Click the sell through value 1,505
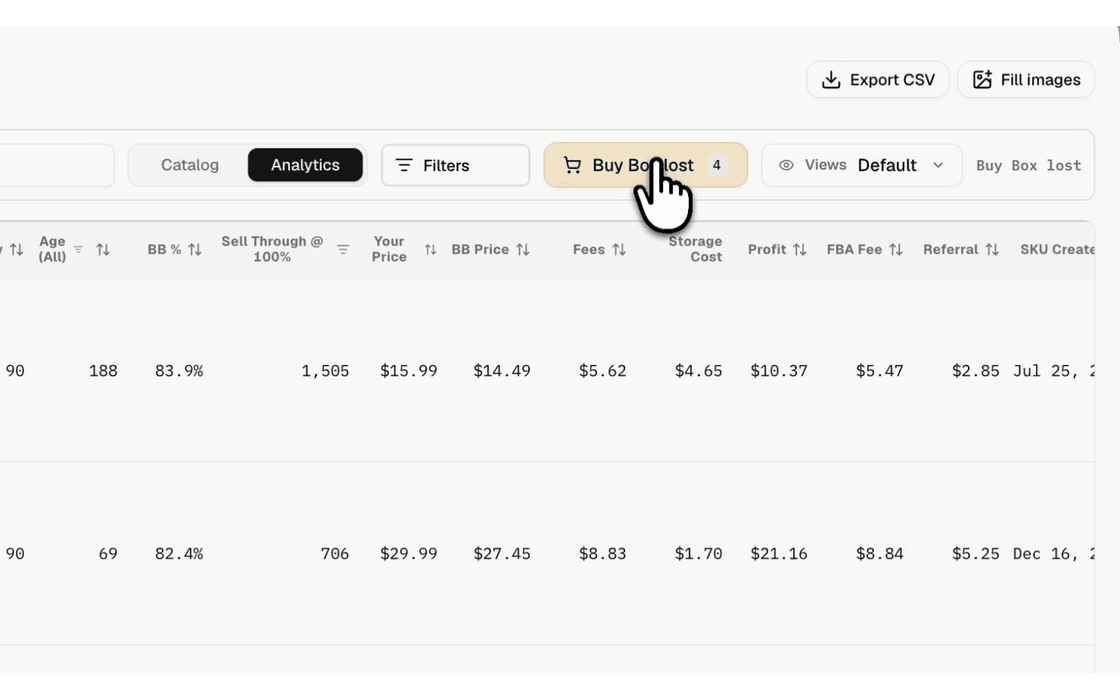The image size is (1120, 700). click(x=325, y=371)
